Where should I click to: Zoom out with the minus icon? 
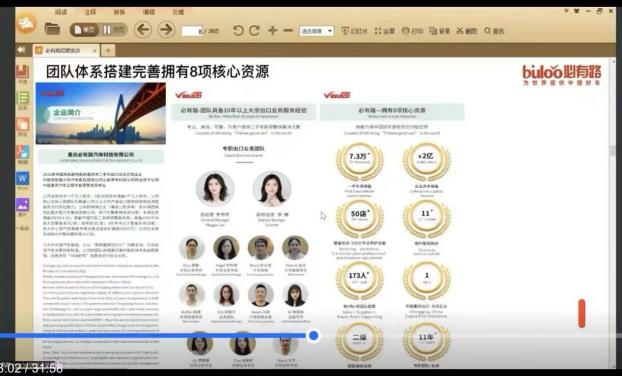click(x=288, y=31)
